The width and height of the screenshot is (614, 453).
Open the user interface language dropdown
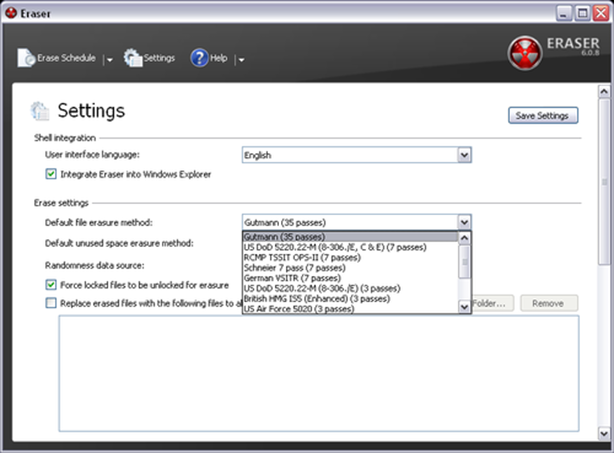point(464,155)
